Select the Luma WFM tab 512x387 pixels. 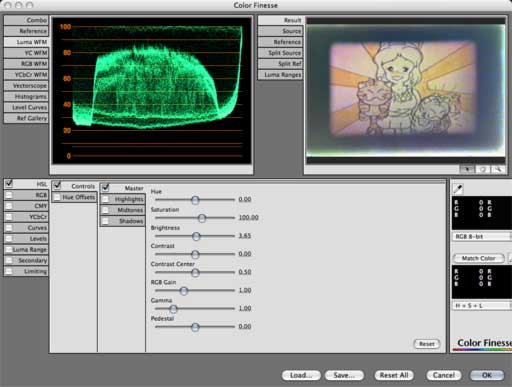point(26,42)
